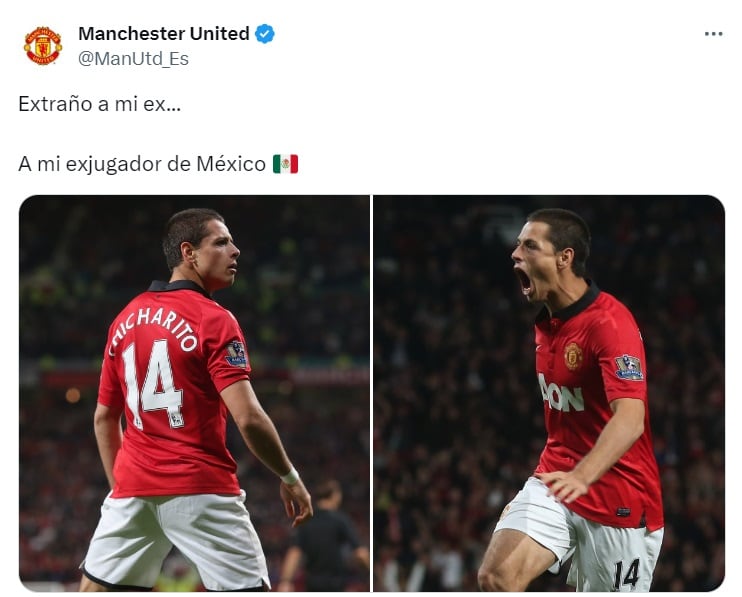Viewport: 742px width, 597px height.
Task: Select the tweet text 'Extraño a mi ex...'
Action: pos(99,104)
